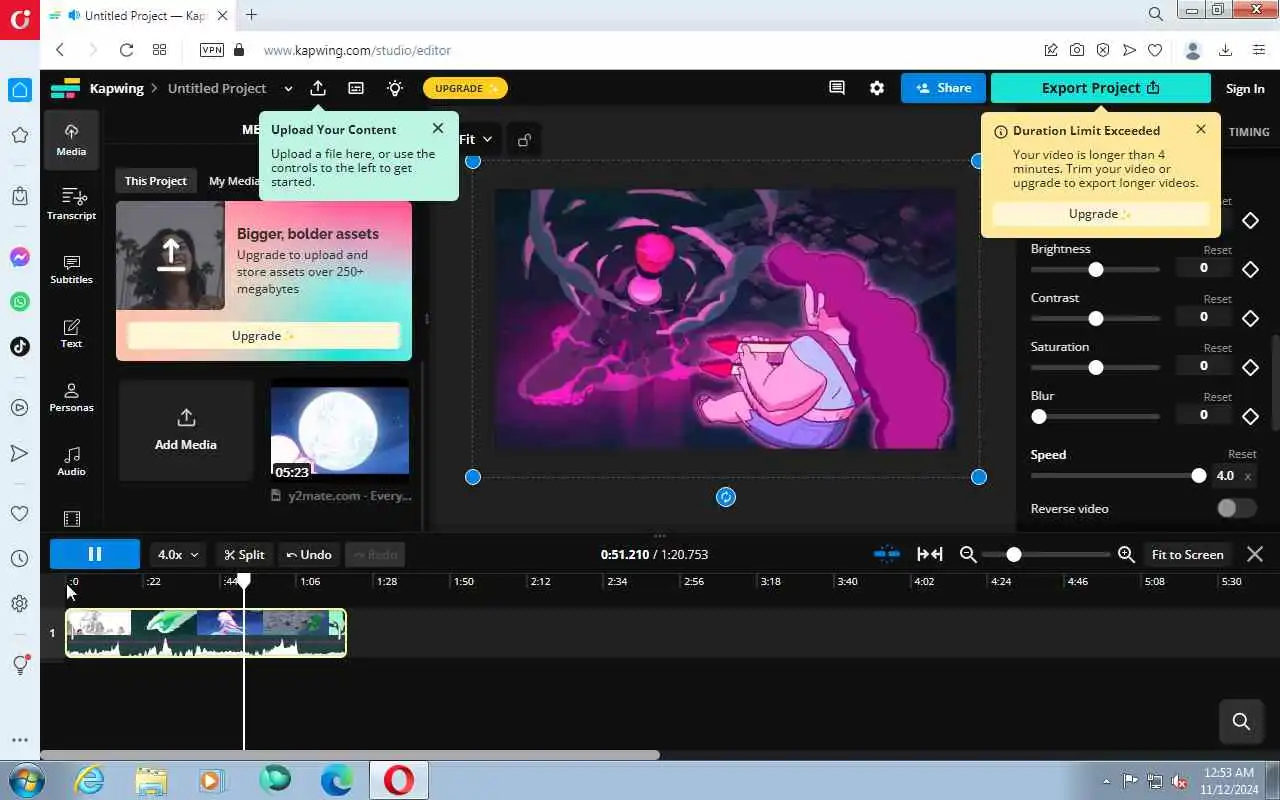Click the subtitles icon in top bar
This screenshot has height=800, width=1280.
356,88
